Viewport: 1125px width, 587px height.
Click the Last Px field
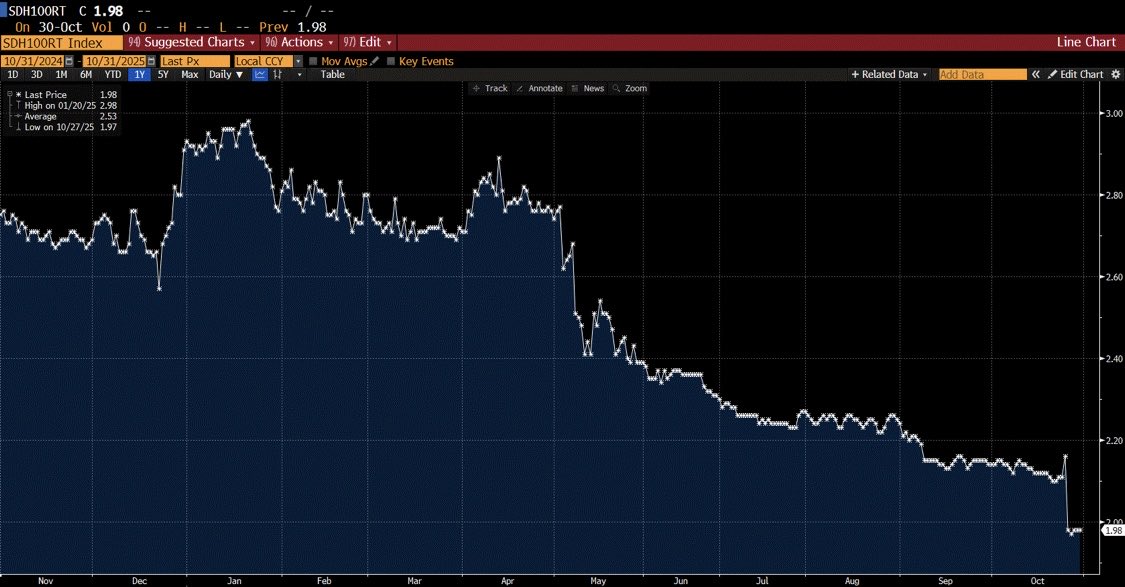(x=194, y=62)
